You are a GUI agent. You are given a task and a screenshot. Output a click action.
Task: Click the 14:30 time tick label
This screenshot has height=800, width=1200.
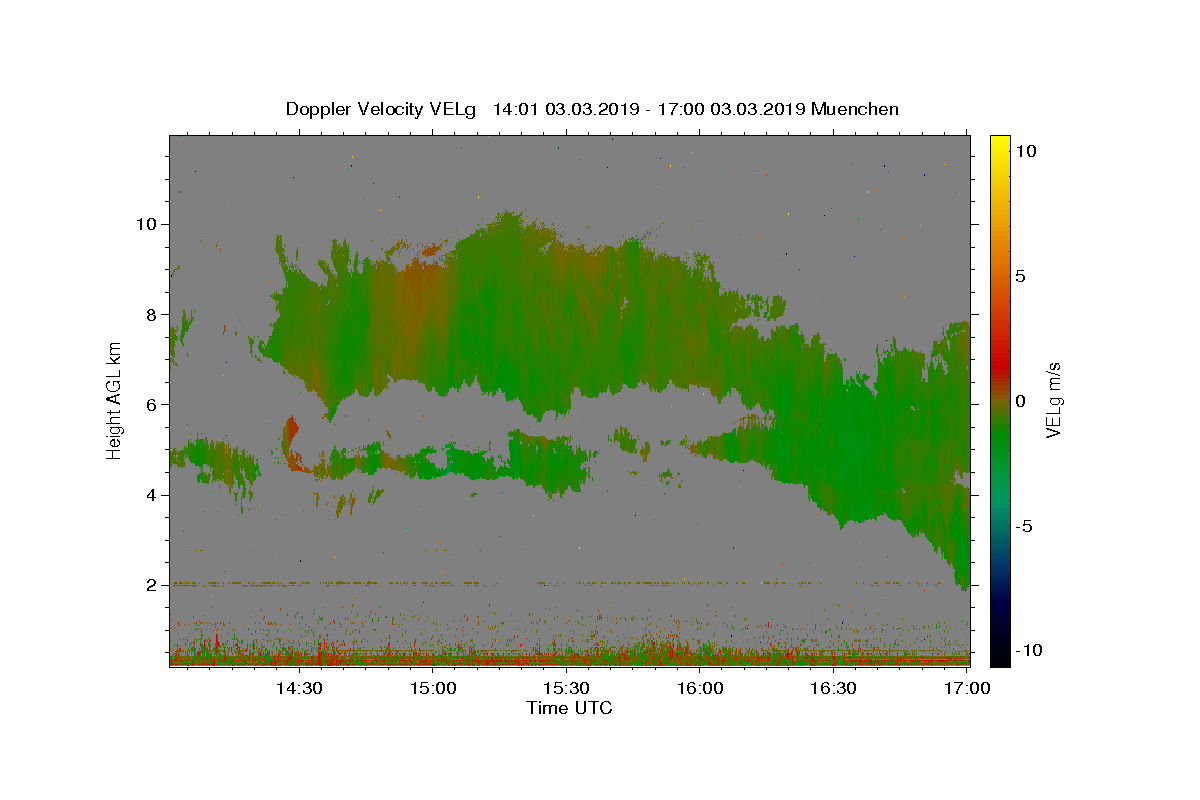pyautogui.click(x=298, y=688)
